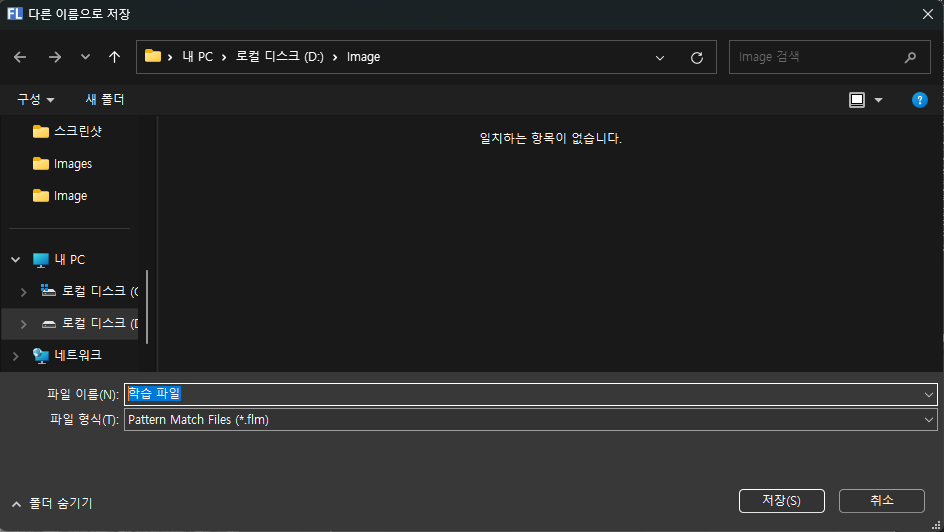The width and height of the screenshot is (944, 532).
Task: Open the '파일 형식' Pattern Match Files dropdown
Action: tap(530, 419)
